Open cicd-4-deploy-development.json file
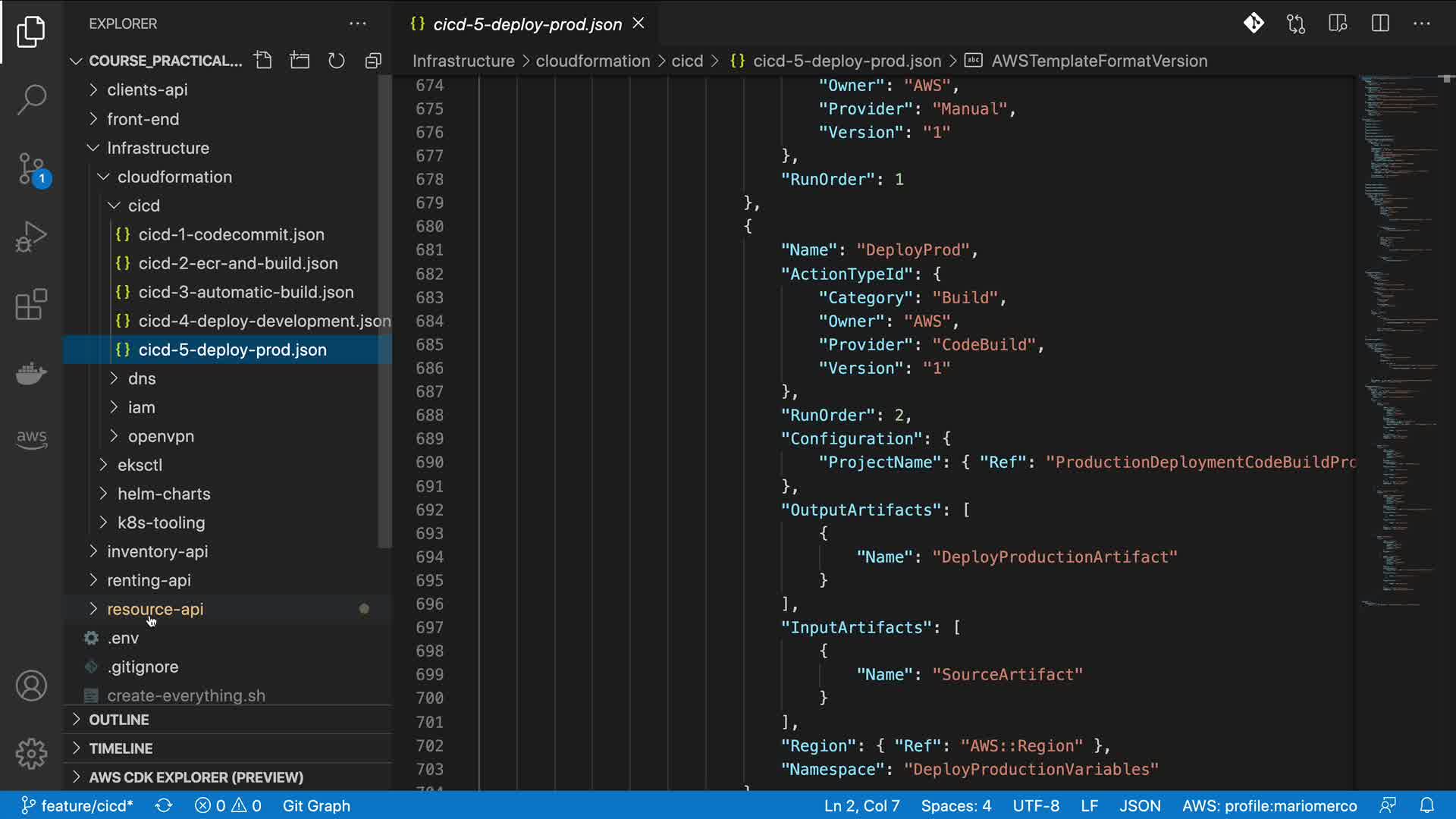This screenshot has height=819, width=1456. pos(264,321)
